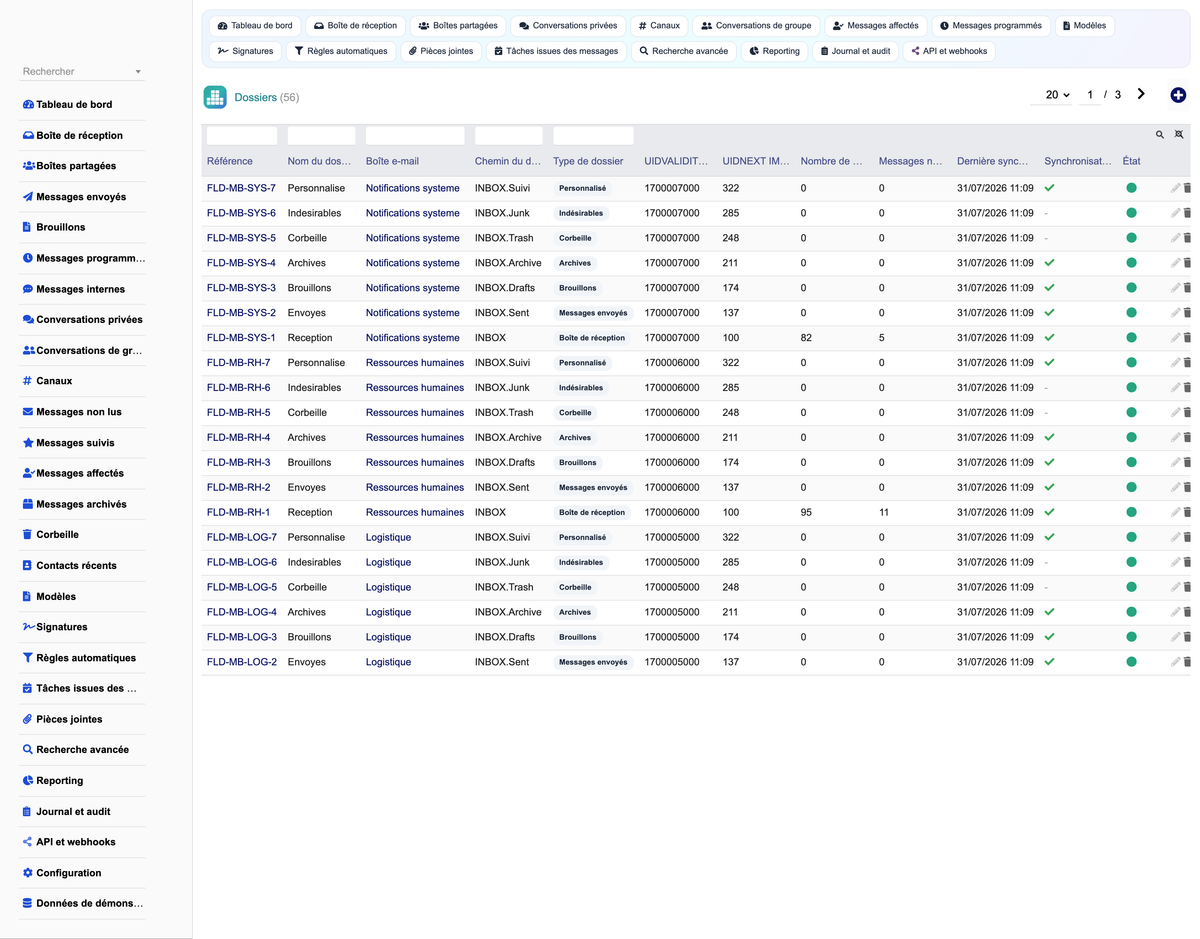Screen dimensions: 1200x939
Task: Click the Boîte e-mail filter input field
Action: point(415,135)
